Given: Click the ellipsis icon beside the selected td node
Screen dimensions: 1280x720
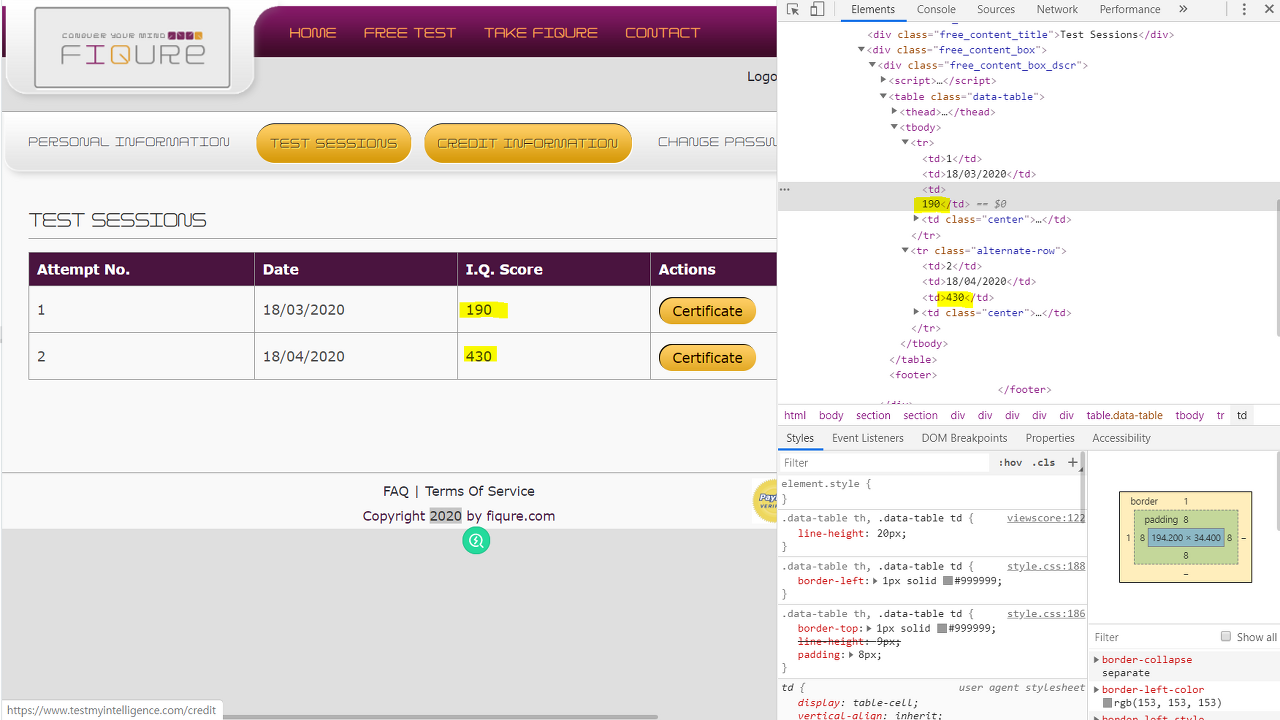Looking at the screenshot, I should [x=785, y=189].
